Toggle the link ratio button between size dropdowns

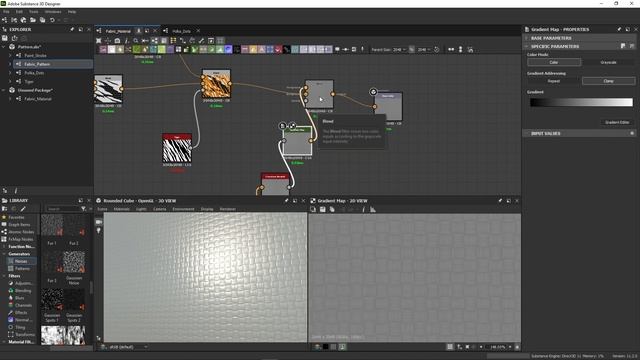coord(411,49)
